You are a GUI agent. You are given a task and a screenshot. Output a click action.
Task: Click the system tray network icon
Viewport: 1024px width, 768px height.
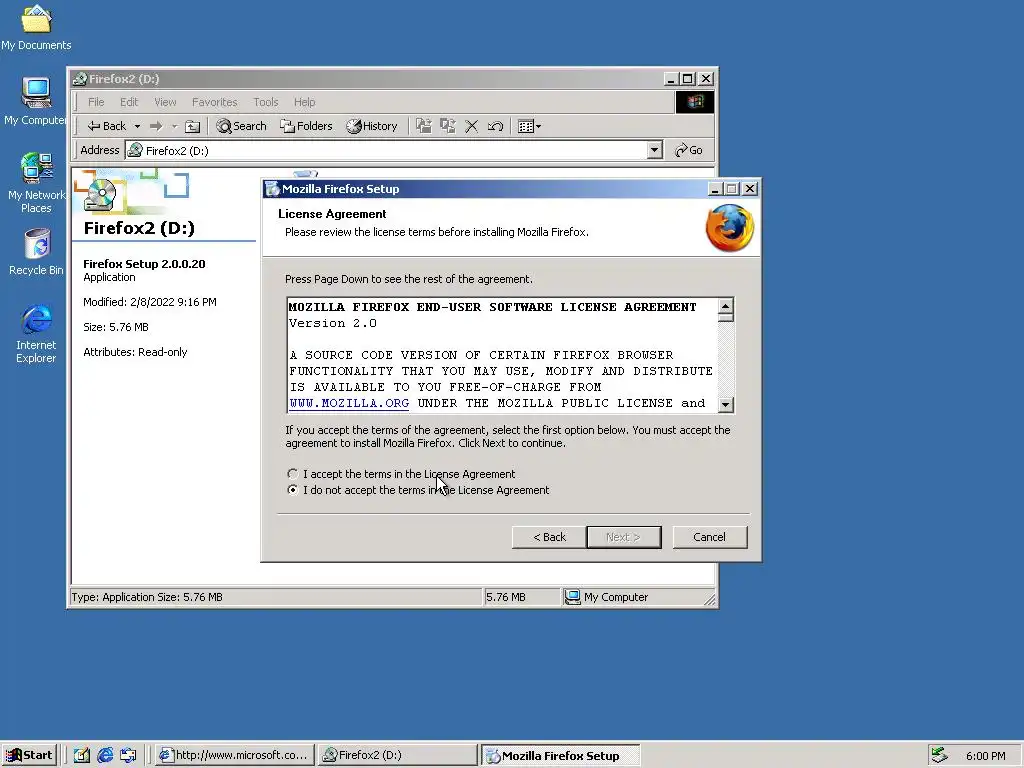(939, 756)
